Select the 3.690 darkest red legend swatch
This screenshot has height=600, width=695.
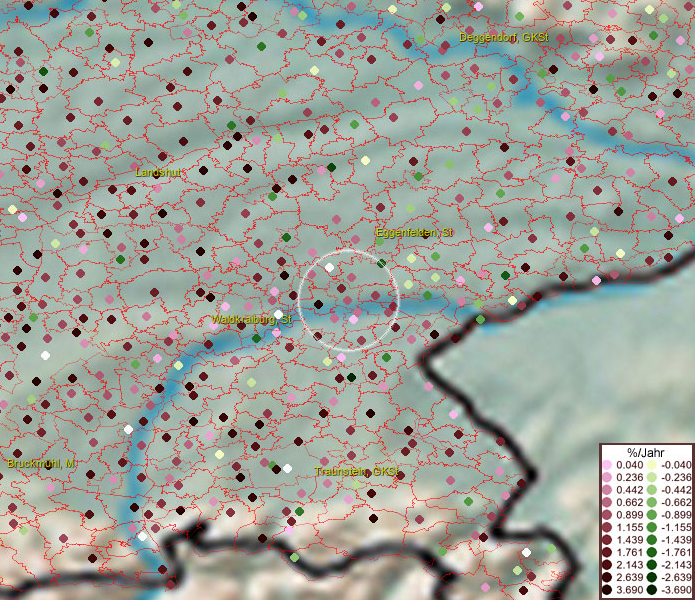pyautogui.click(x=610, y=591)
